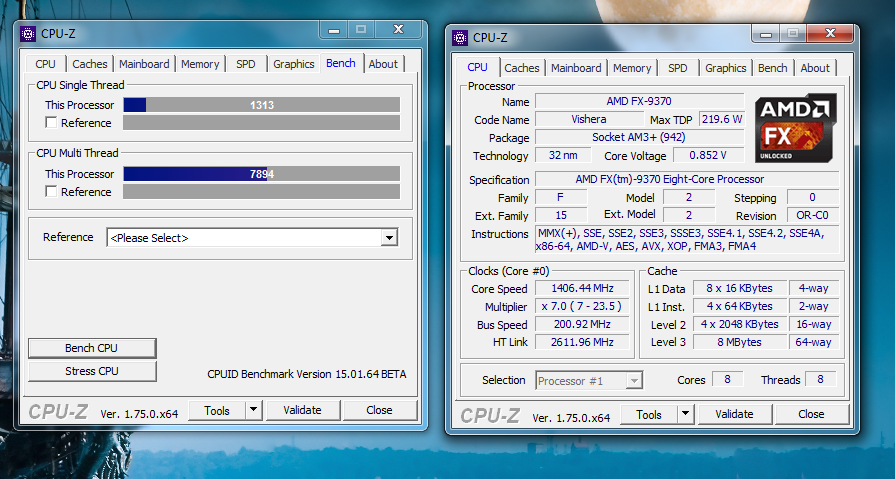The image size is (895, 479).
Task: Close the right CPU-Z window with X
Action: (x=831, y=33)
